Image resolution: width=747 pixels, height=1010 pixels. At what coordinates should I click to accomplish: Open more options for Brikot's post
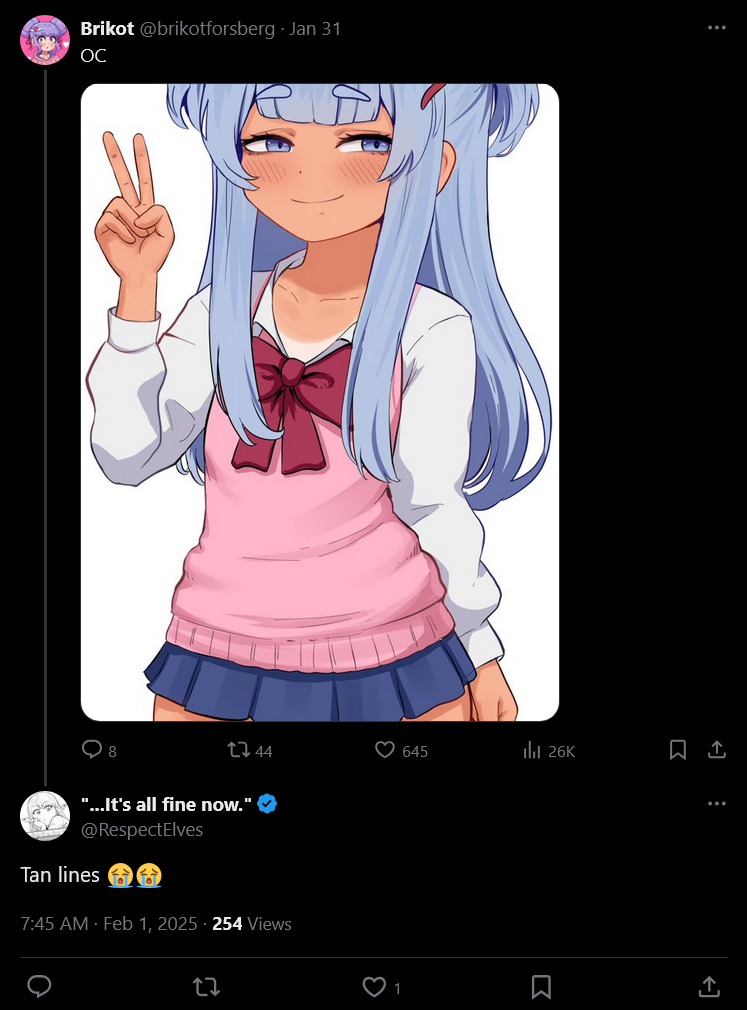coord(717,28)
